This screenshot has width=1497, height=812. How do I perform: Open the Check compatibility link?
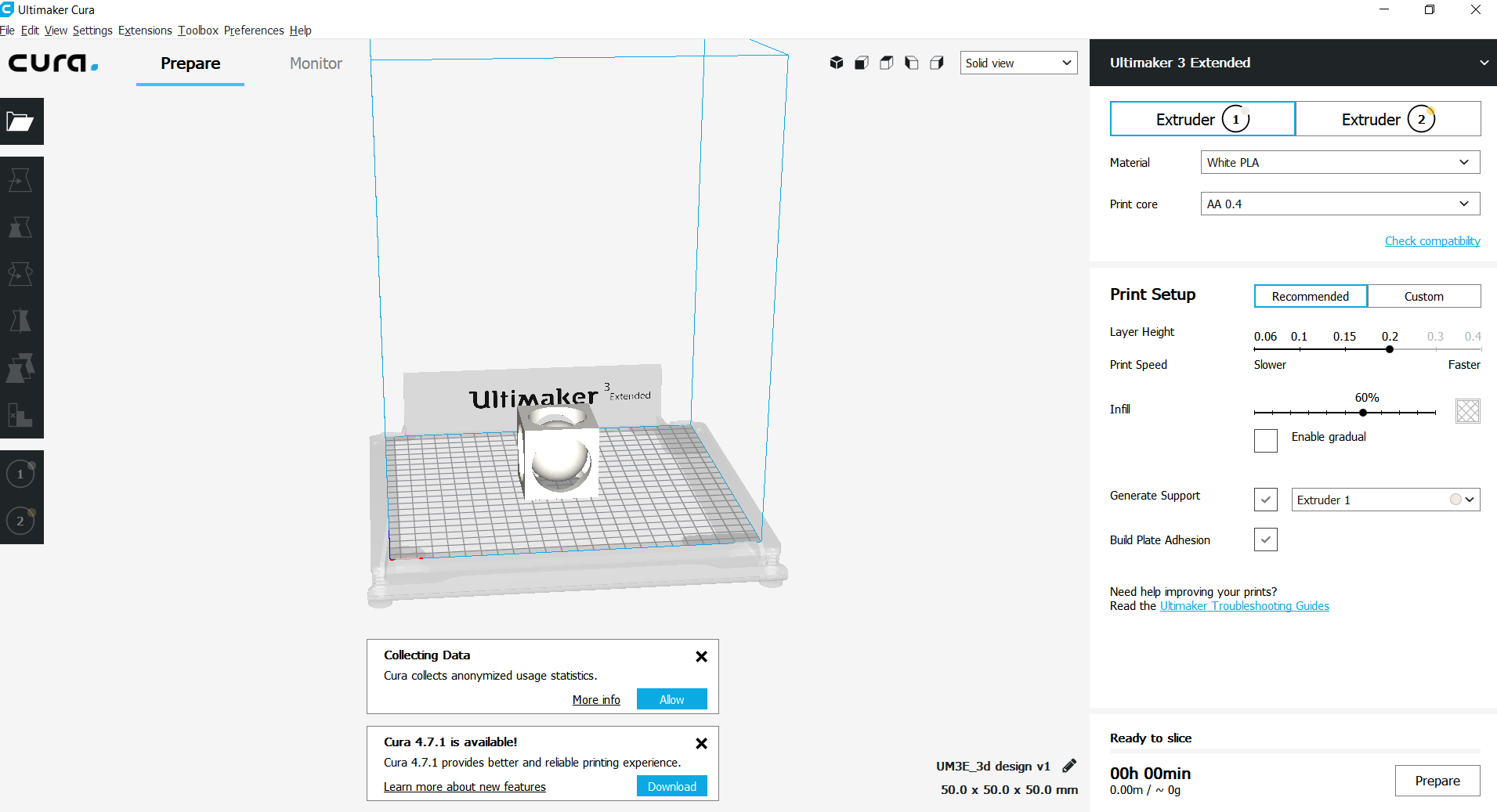point(1433,241)
